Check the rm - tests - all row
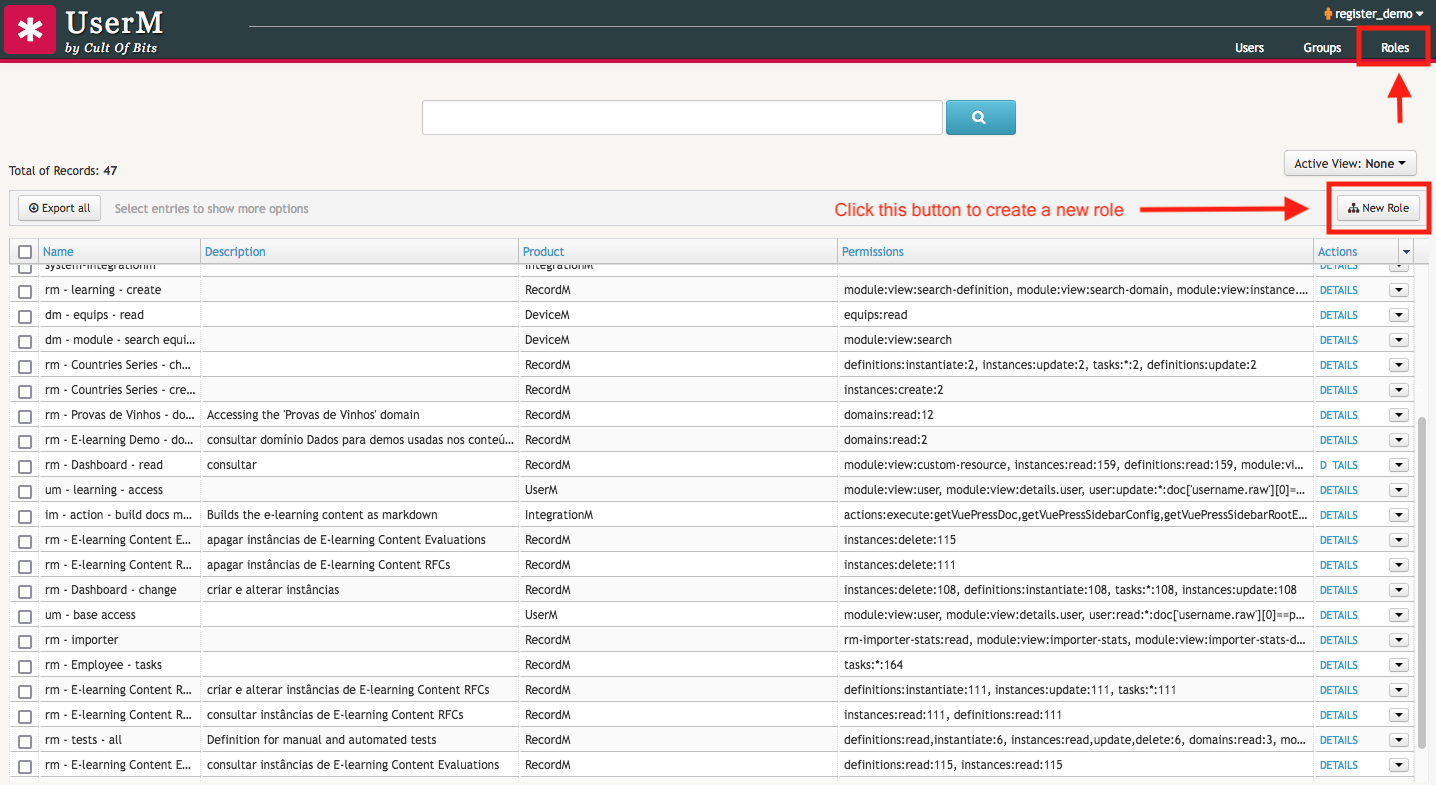This screenshot has width=1436, height=785. [25, 741]
